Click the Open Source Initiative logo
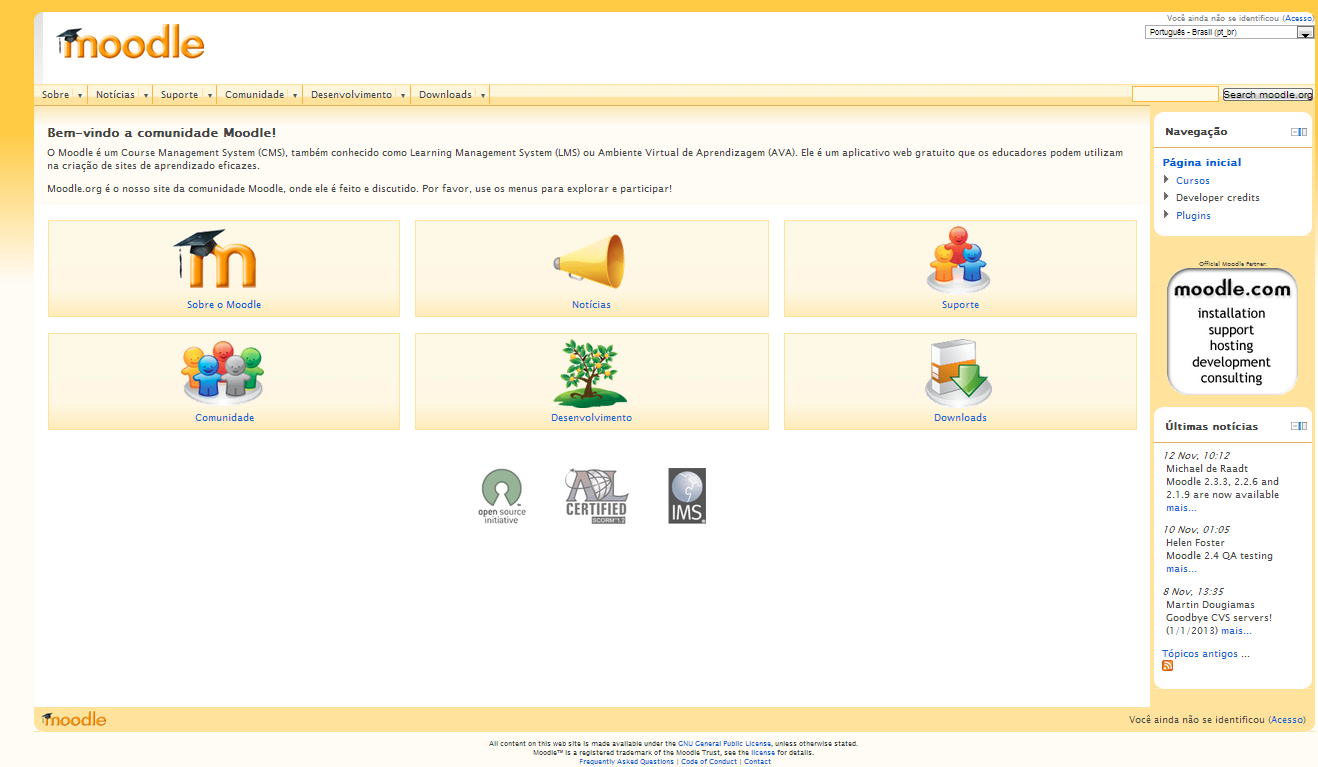1318x767 pixels. [501, 496]
